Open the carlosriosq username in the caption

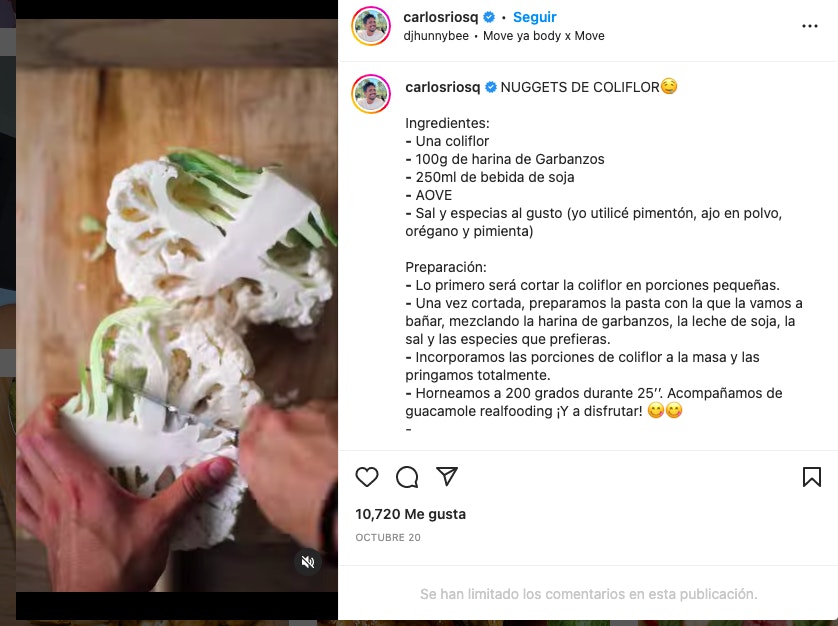(443, 87)
